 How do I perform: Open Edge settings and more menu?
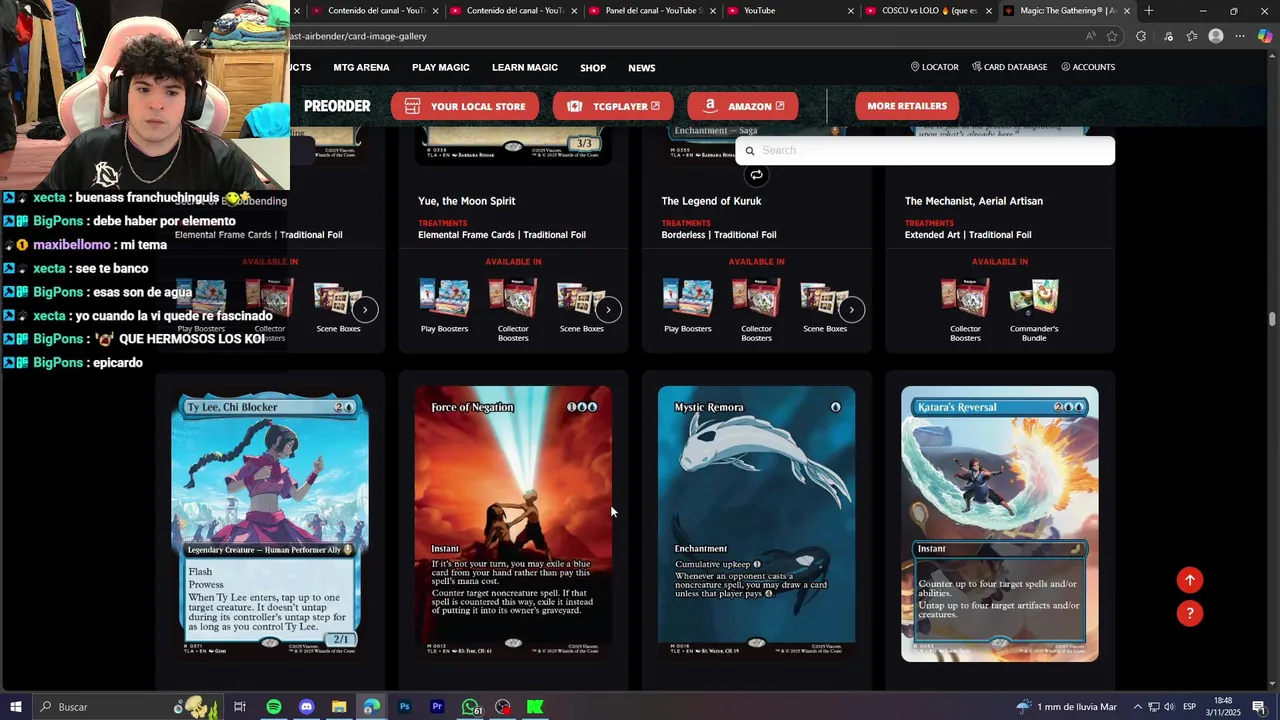pyautogui.click(x=1240, y=36)
